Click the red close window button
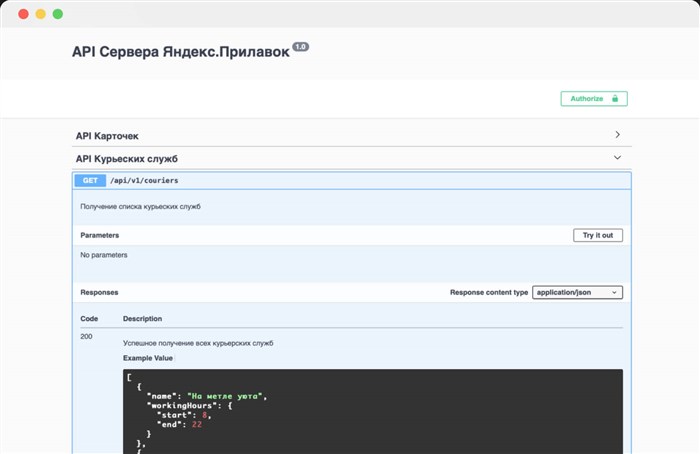 (23, 14)
